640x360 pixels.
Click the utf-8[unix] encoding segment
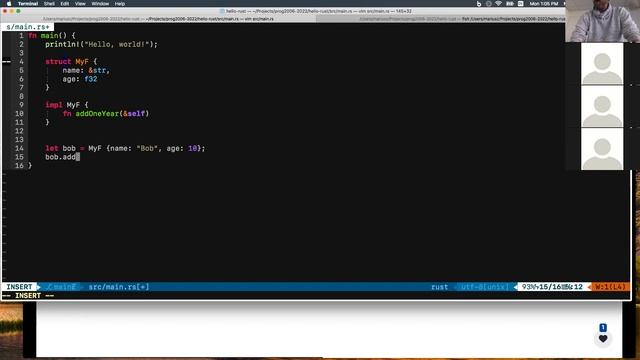tap(484, 287)
